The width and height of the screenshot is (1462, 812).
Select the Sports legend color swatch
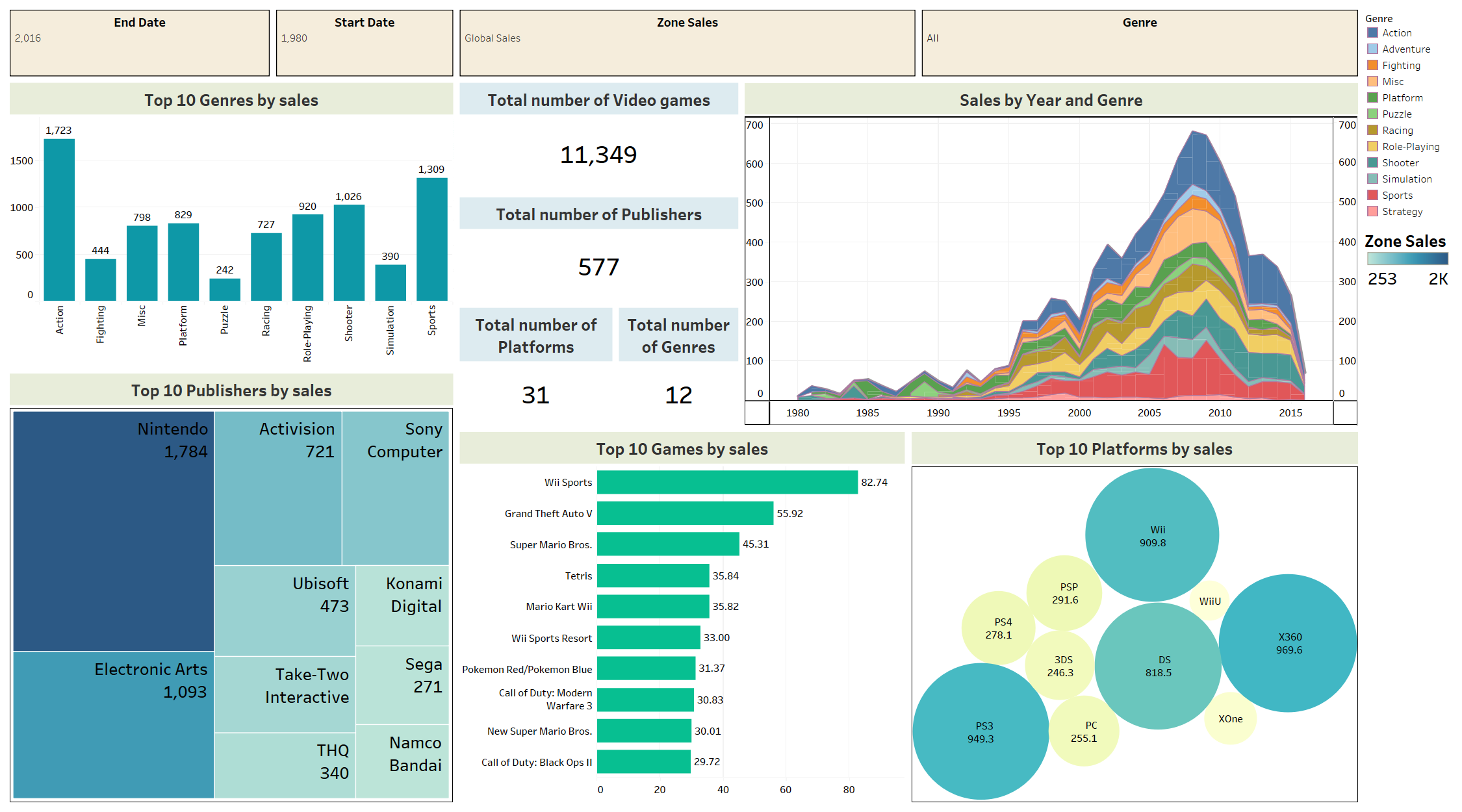click(1372, 195)
